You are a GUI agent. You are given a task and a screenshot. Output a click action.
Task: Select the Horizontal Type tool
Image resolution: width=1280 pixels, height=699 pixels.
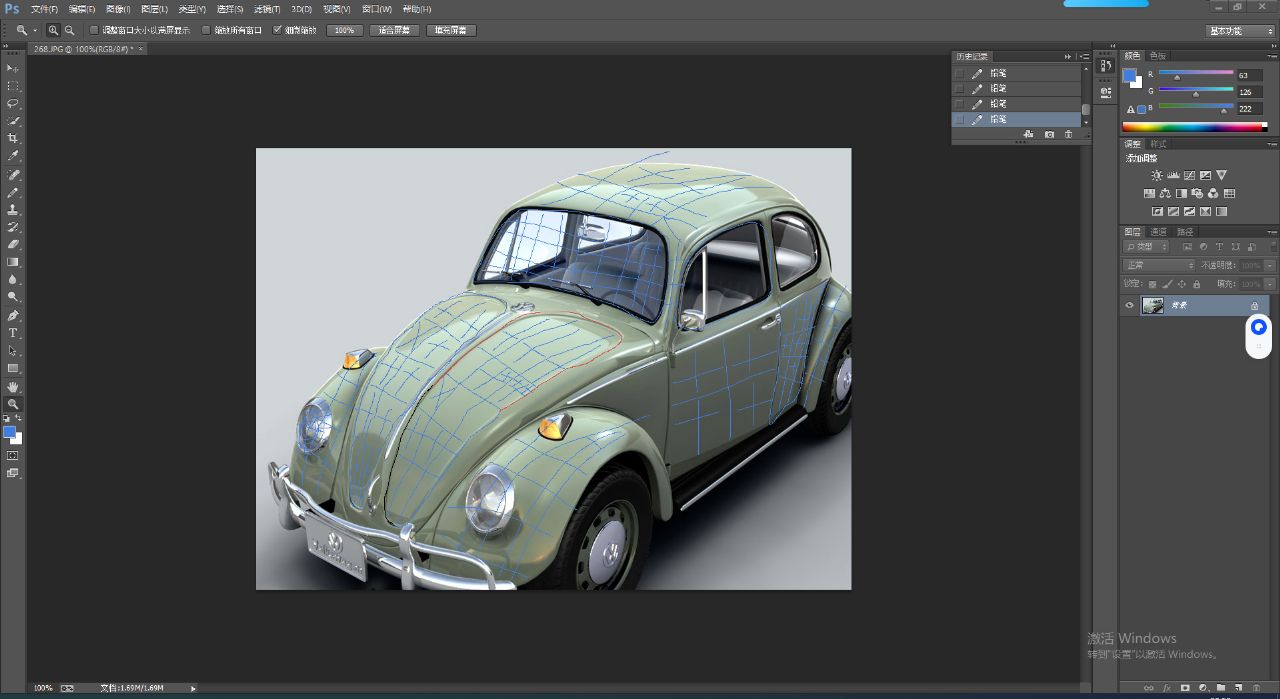13,333
